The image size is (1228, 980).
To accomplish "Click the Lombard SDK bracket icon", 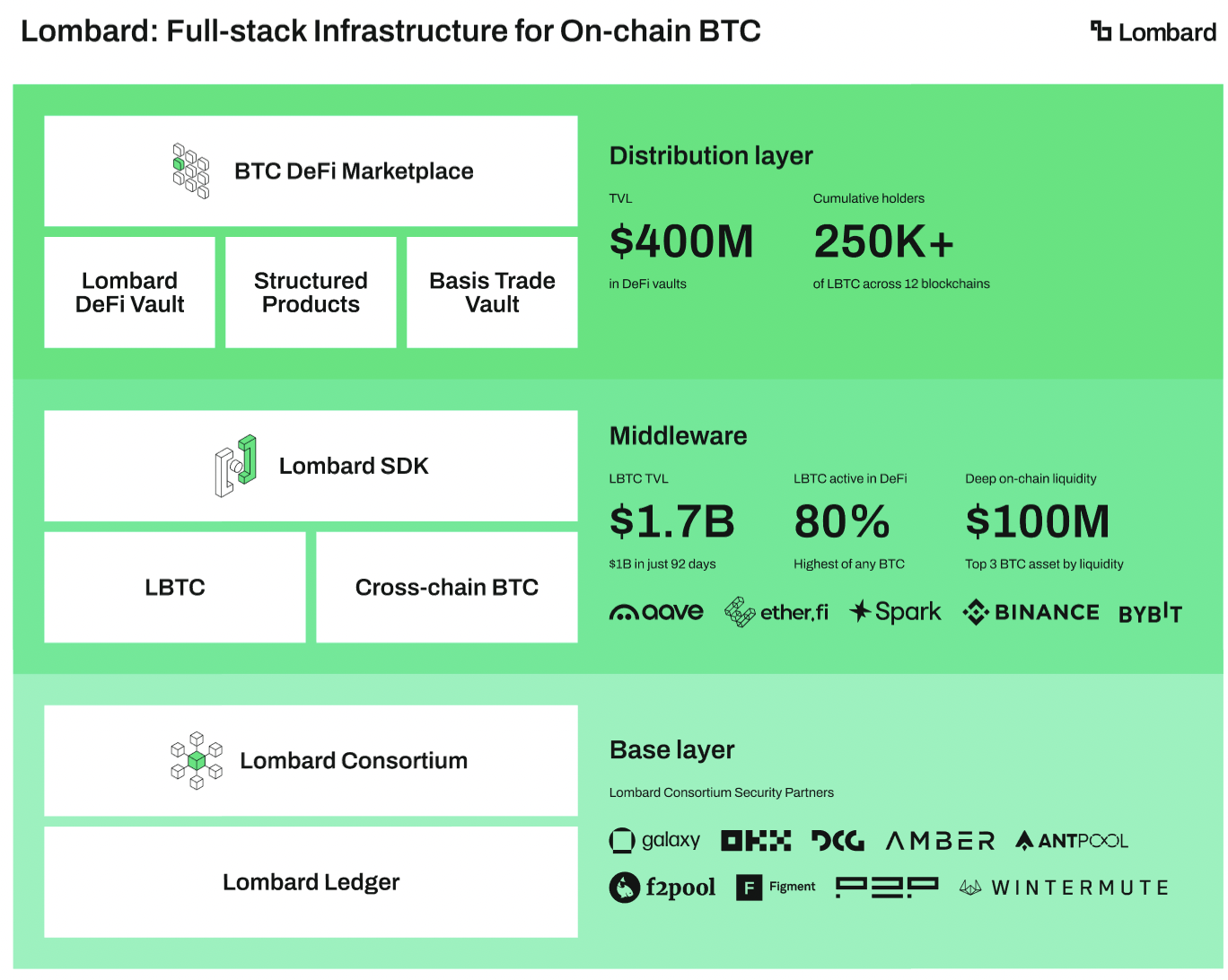I will tap(236, 466).
